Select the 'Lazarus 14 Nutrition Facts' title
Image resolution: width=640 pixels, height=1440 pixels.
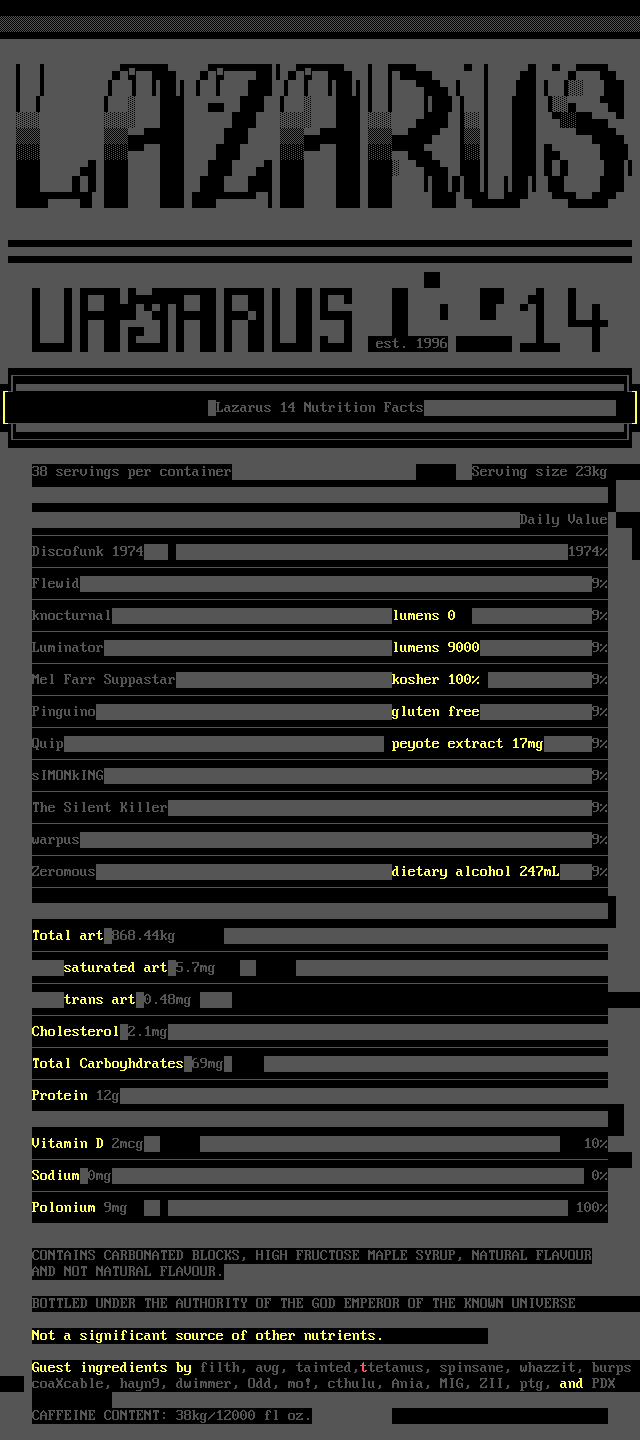tap(319, 407)
